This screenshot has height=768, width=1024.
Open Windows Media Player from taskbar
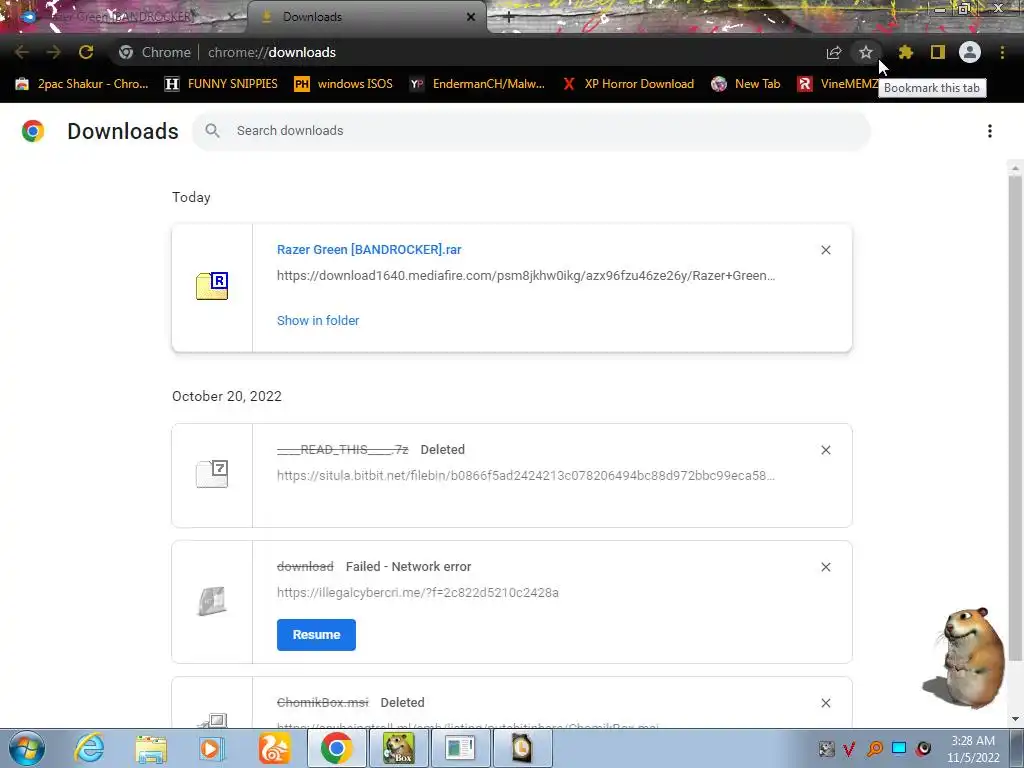pyautogui.click(x=210, y=748)
